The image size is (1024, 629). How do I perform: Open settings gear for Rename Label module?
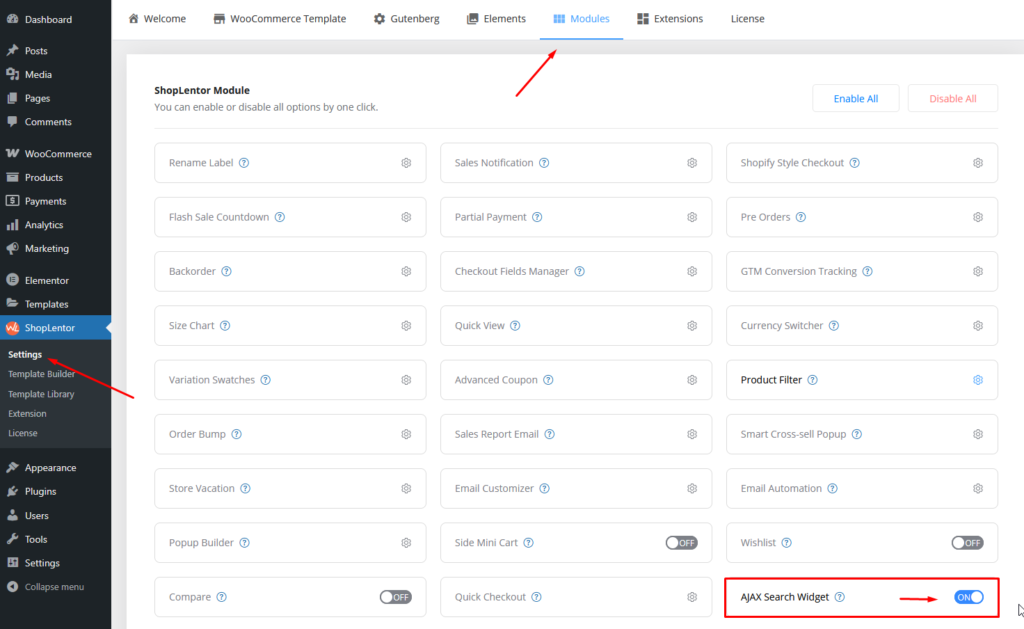[406, 163]
